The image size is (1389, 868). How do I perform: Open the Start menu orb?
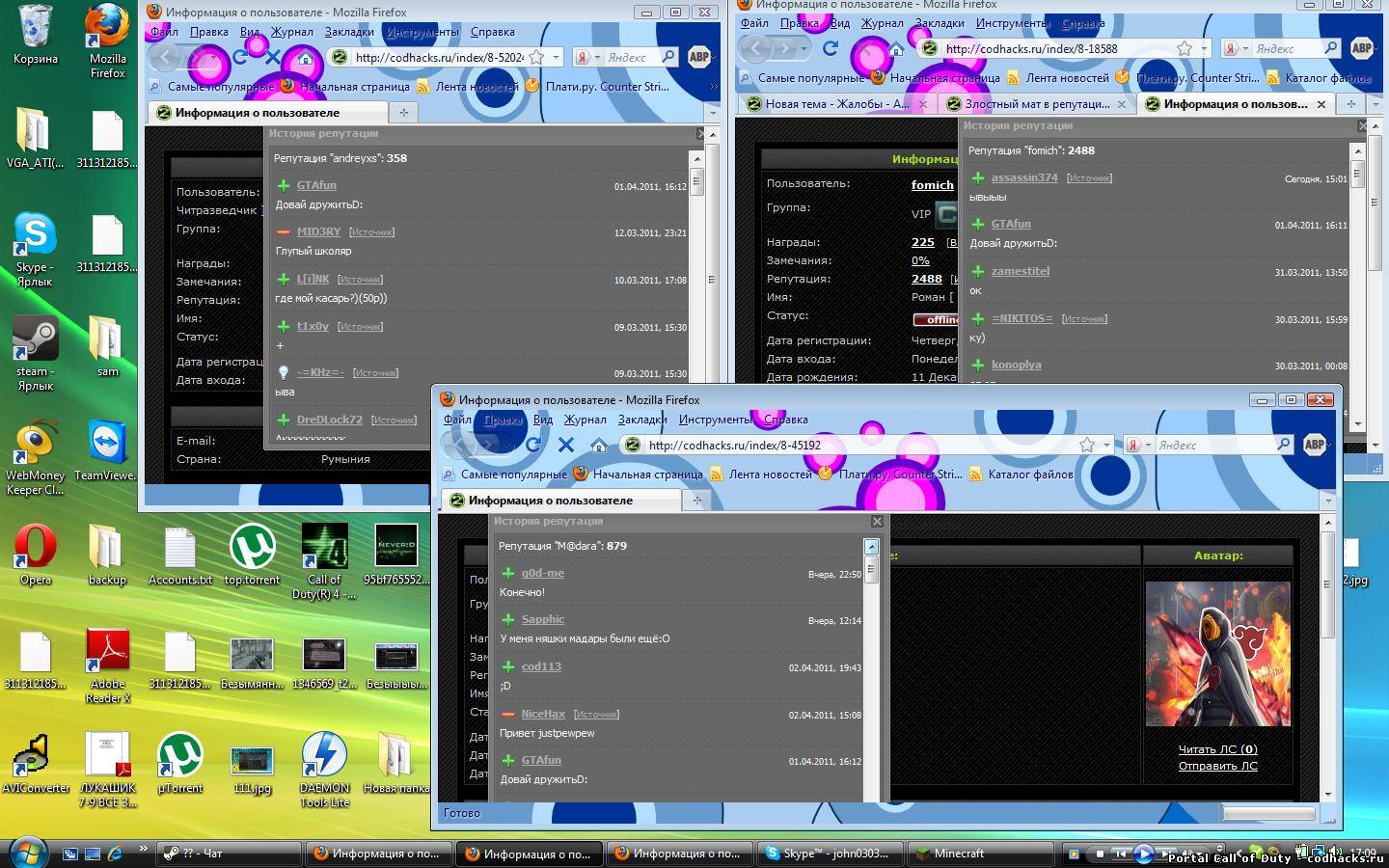(28, 853)
